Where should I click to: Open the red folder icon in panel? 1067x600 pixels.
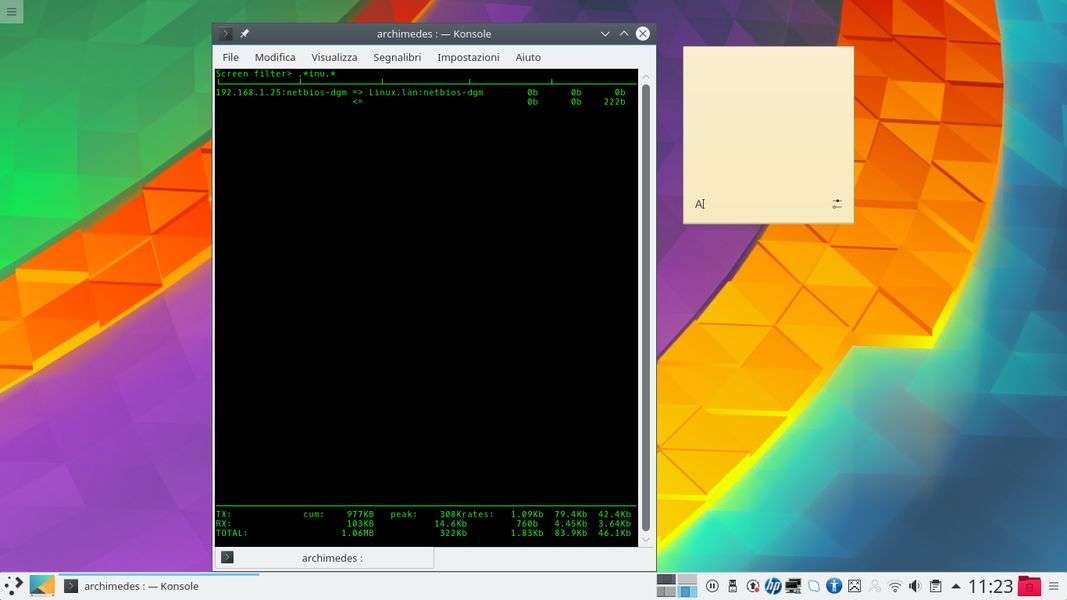pos(1029,586)
